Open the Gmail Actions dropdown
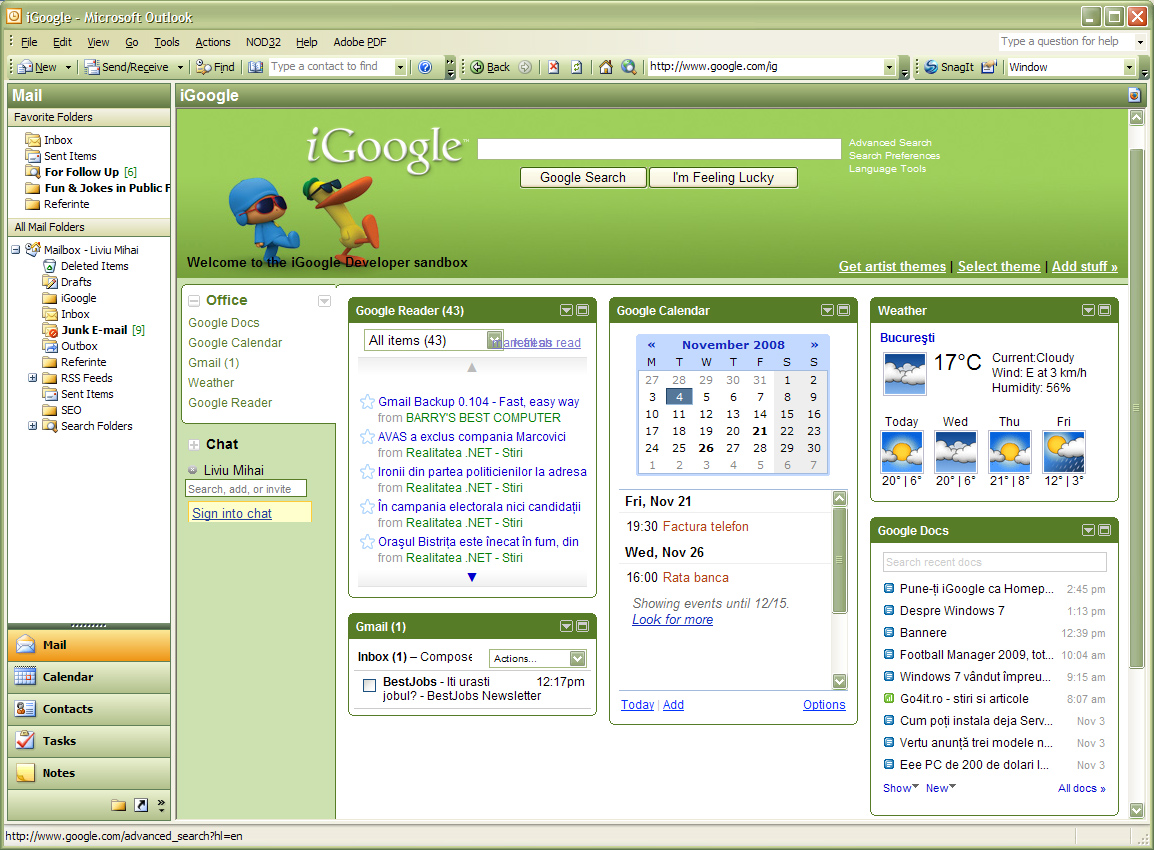This screenshot has width=1154, height=850. click(537, 659)
